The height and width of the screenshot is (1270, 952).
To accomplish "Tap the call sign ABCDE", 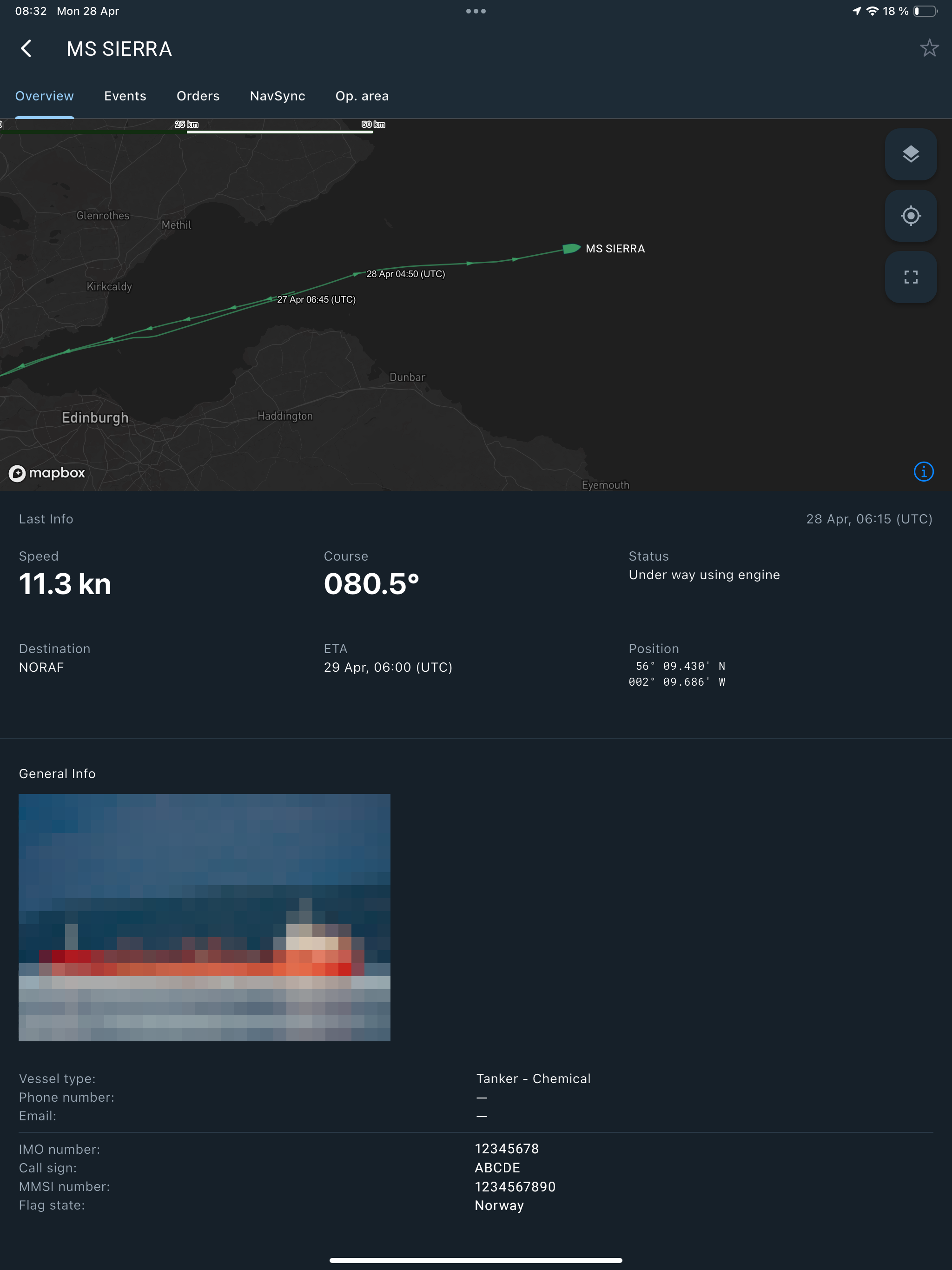I will pos(497,1168).
